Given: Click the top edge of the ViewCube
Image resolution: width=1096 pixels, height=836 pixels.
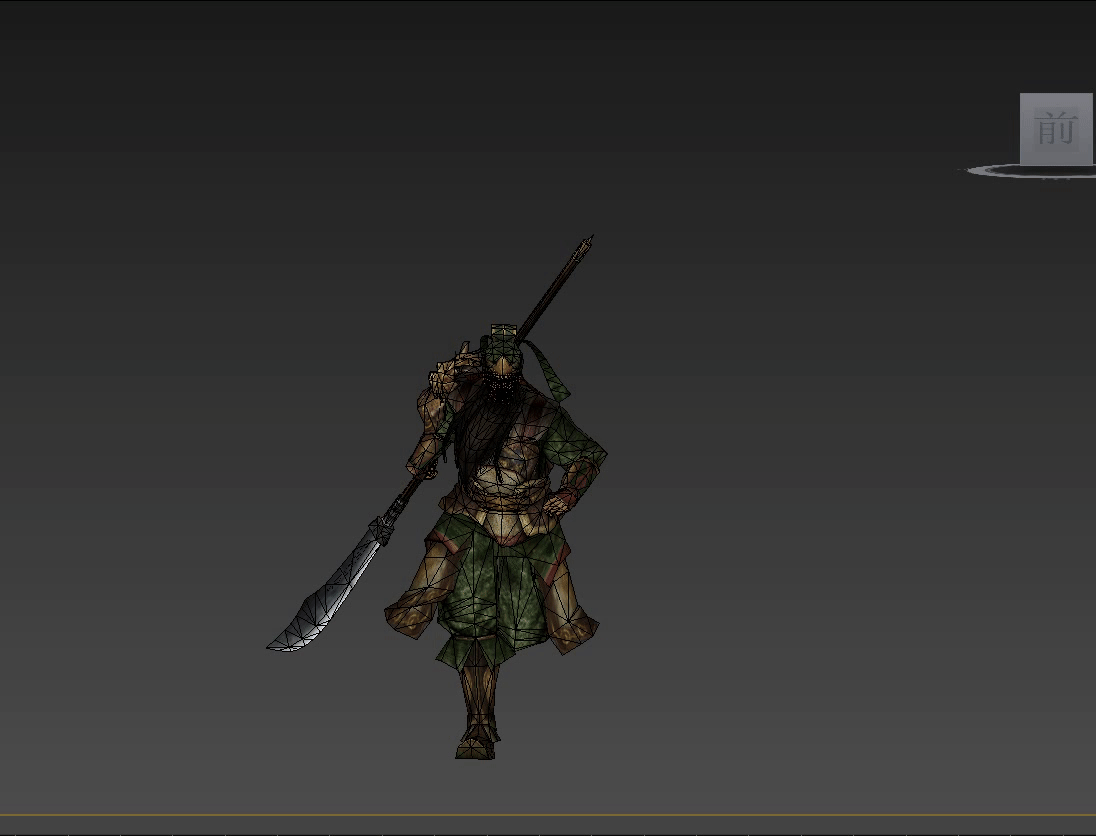Looking at the screenshot, I should click(1055, 96).
